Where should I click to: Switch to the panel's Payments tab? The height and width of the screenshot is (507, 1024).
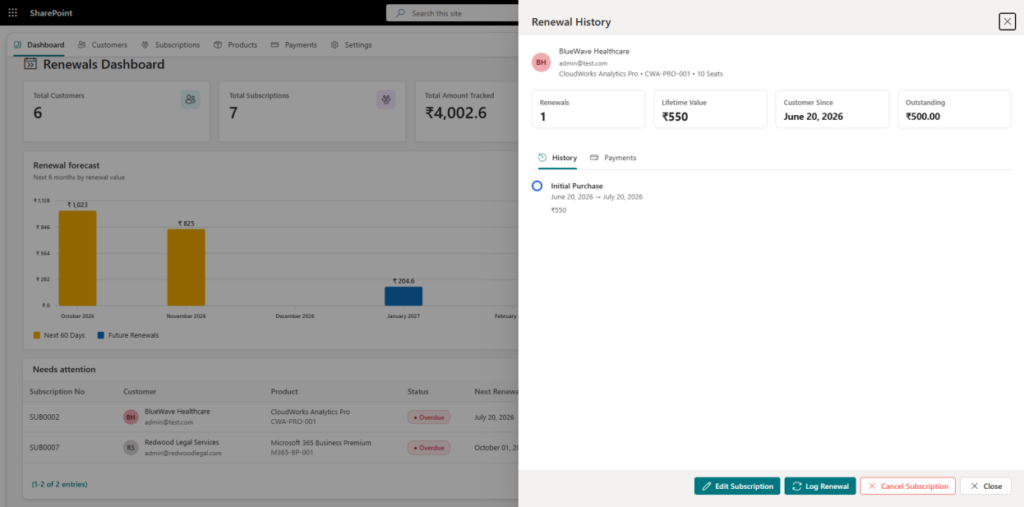[613, 157]
